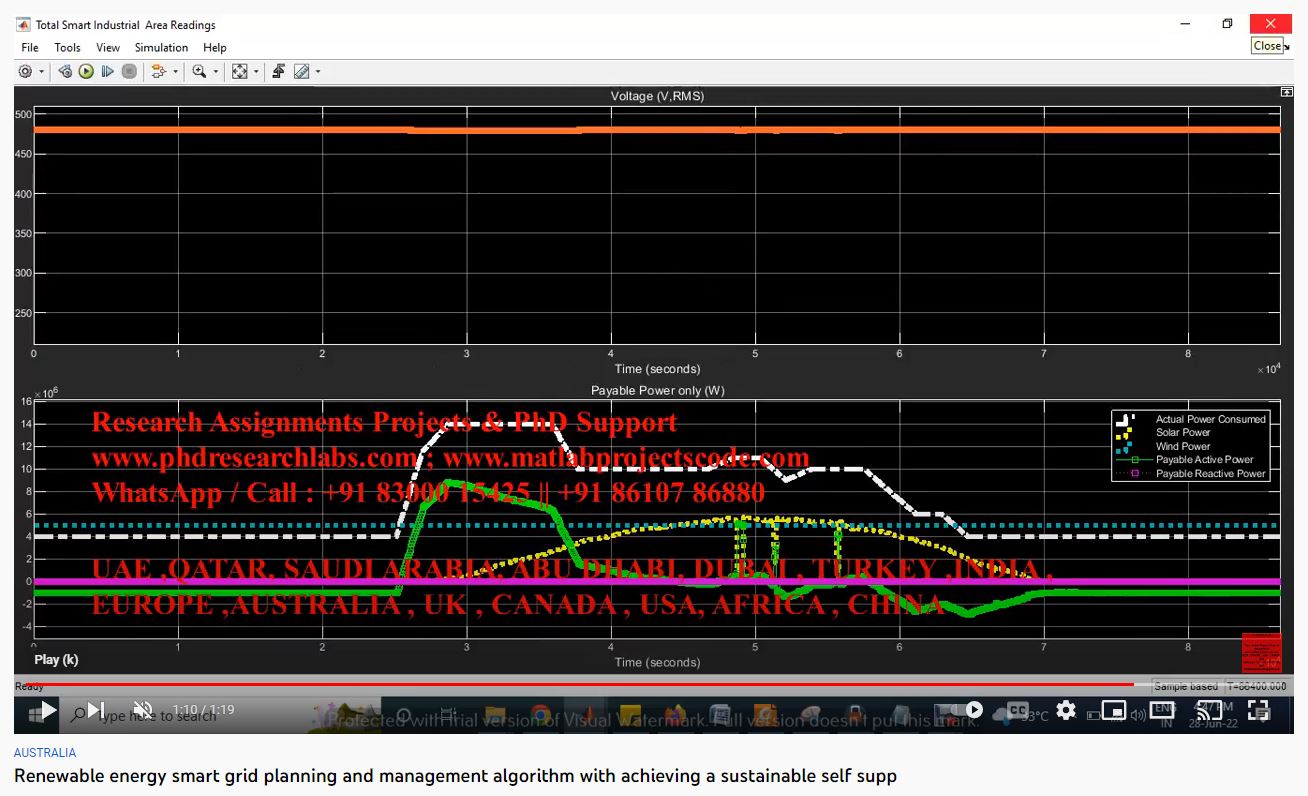The width and height of the screenshot is (1308, 796).
Task: Open the dropdown arrow next to the configuration gear
Action: coord(42,72)
